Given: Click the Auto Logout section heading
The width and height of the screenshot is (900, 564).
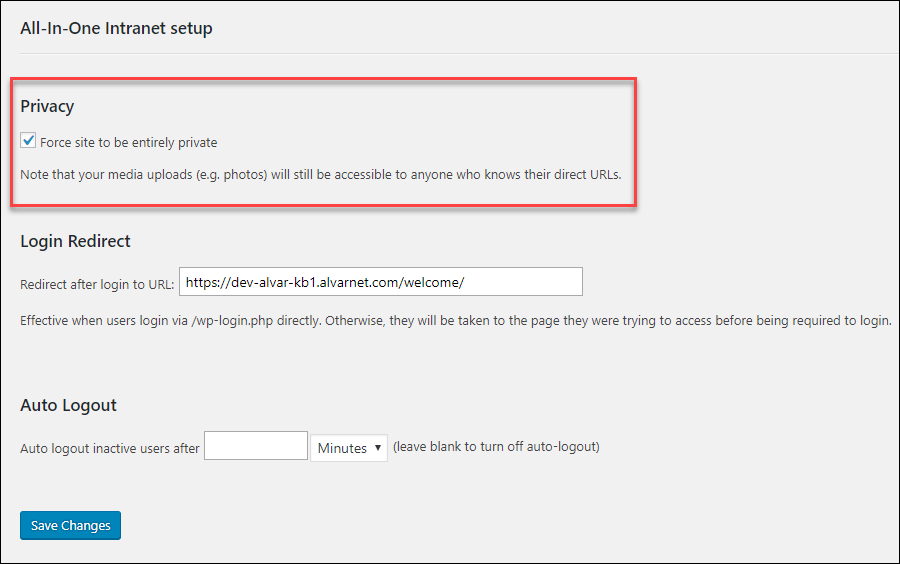Looking at the screenshot, I should tap(68, 405).
